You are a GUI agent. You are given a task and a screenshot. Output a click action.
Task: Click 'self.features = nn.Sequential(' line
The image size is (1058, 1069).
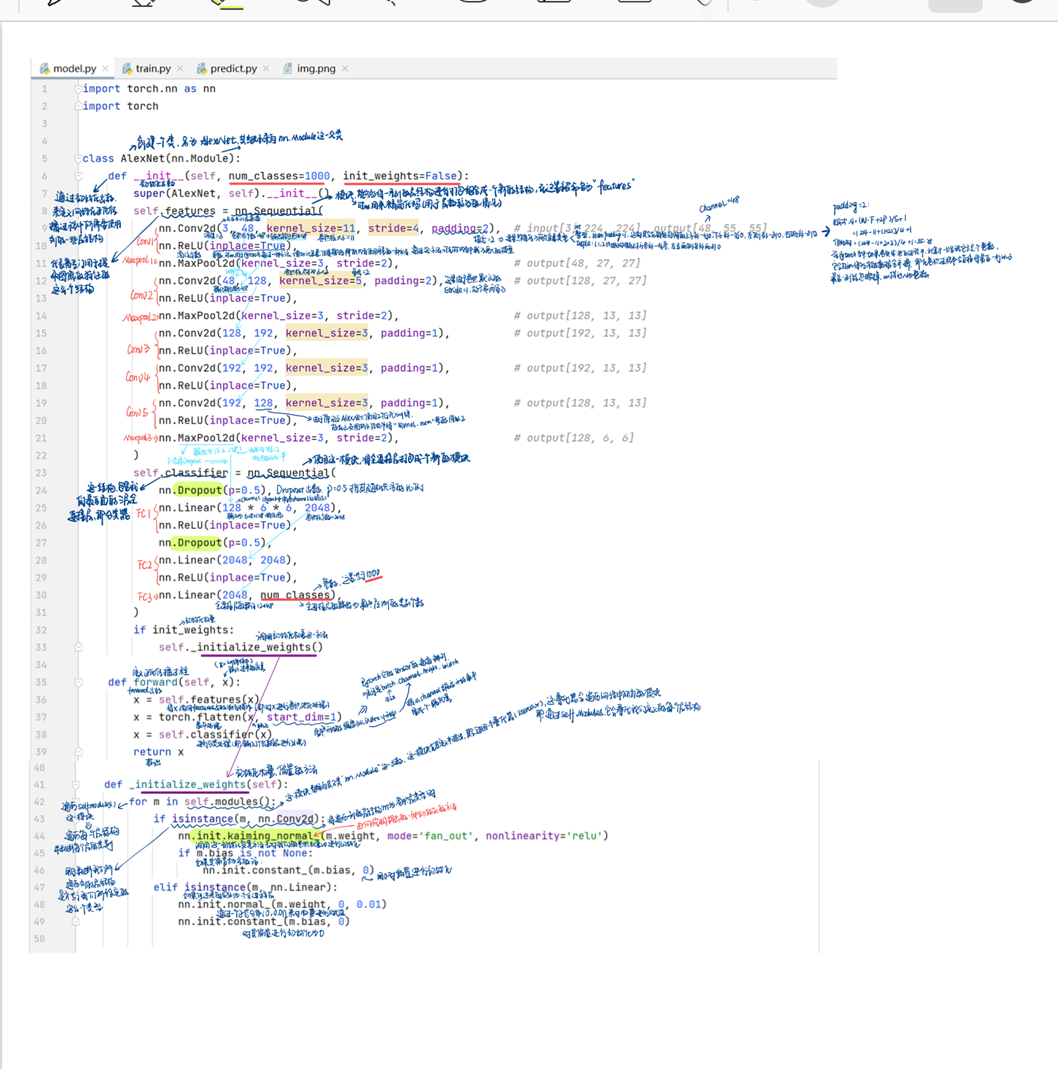(x=228, y=211)
